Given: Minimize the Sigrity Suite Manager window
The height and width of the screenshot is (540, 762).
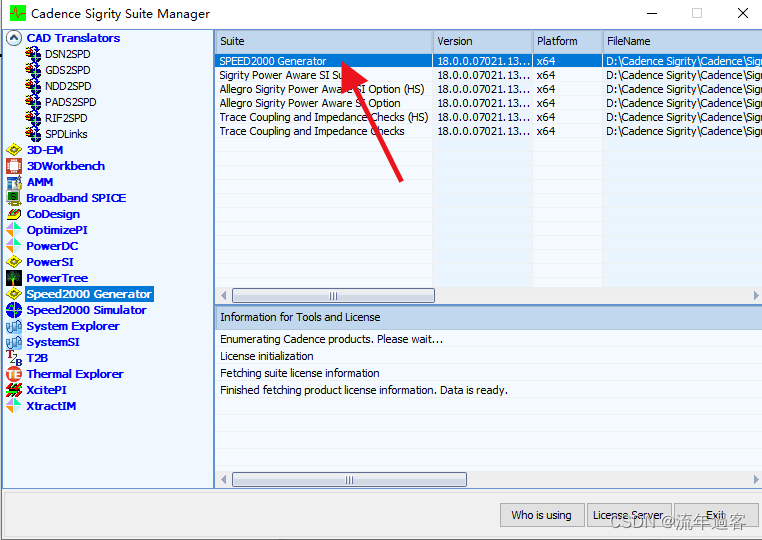Looking at the screenshot, I should click(652, 13).
